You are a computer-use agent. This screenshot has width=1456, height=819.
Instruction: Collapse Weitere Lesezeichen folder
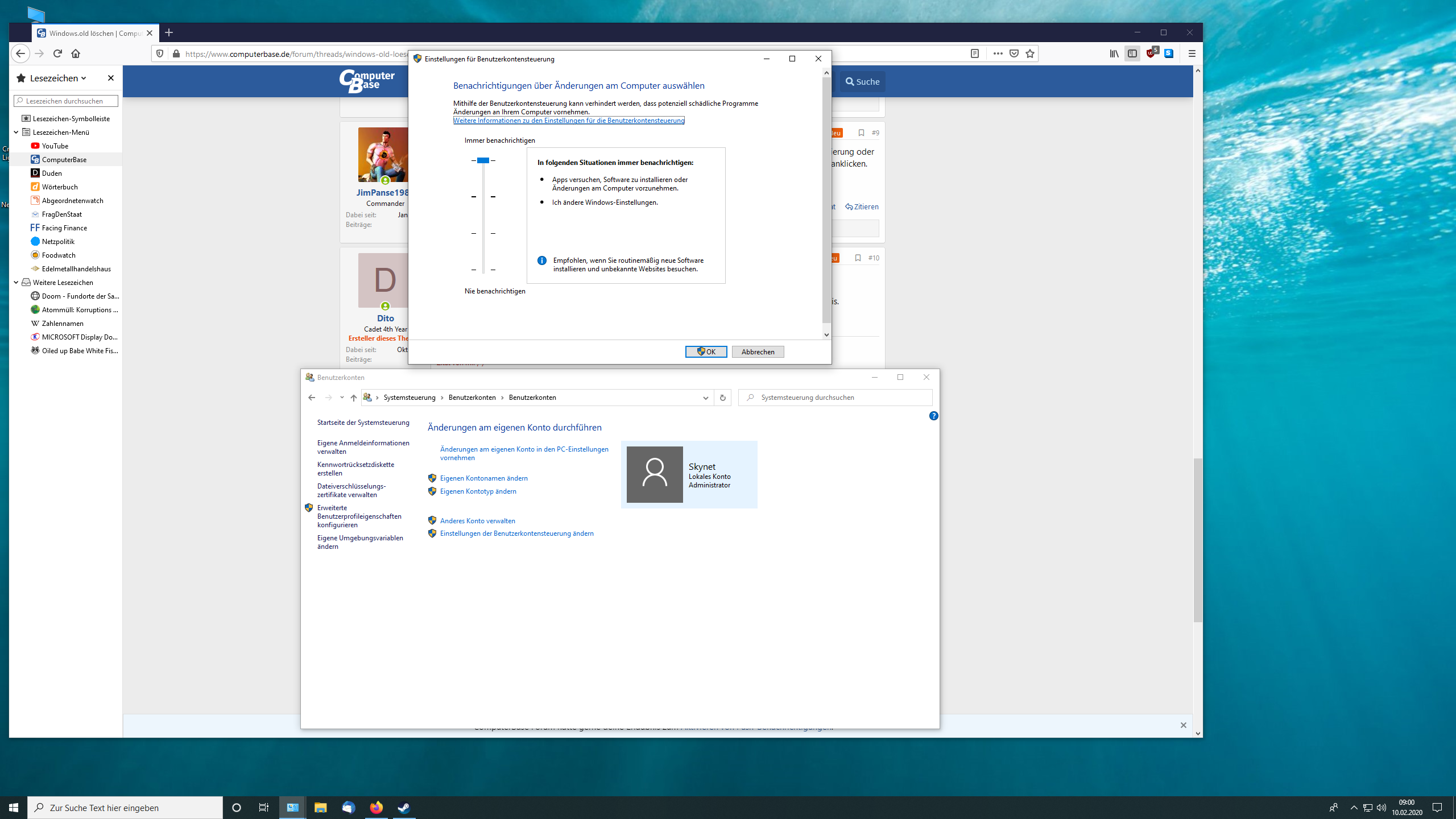pos(16,282)
